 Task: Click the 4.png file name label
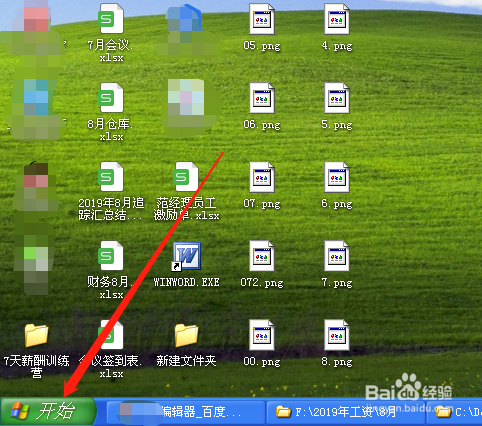[x=337, y=46]
